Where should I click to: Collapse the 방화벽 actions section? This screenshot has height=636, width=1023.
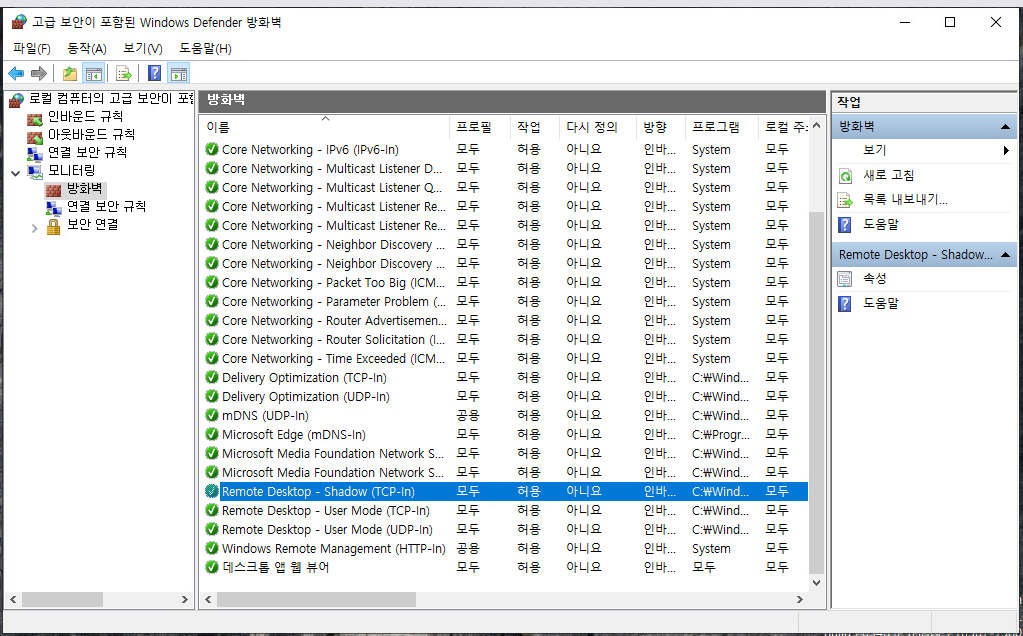tap(1005, 127)
